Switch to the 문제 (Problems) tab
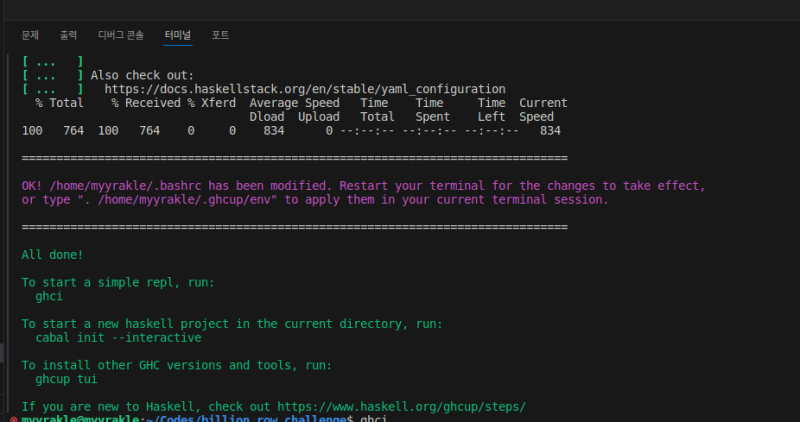Screen dimensions: 800x422 click(30, 35)
